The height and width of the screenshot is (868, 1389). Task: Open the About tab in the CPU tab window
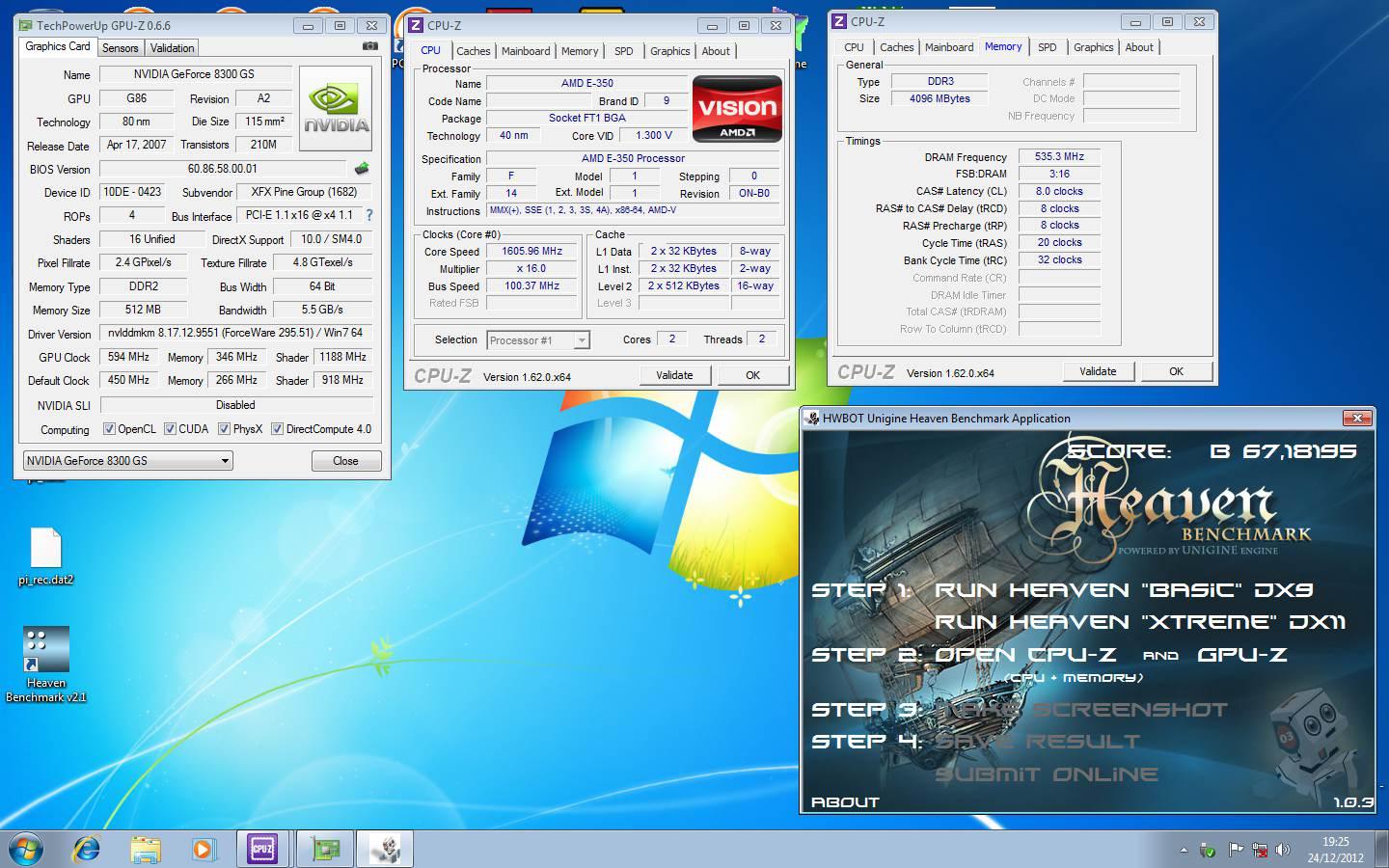[x=716, y=51]
